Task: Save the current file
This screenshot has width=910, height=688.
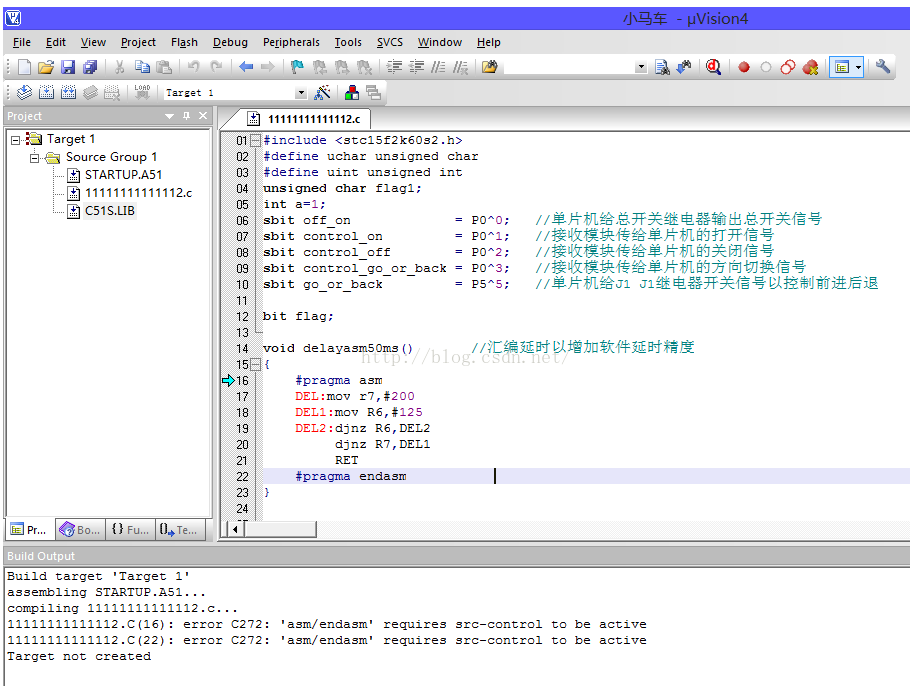Action: (x=68, y=67)
